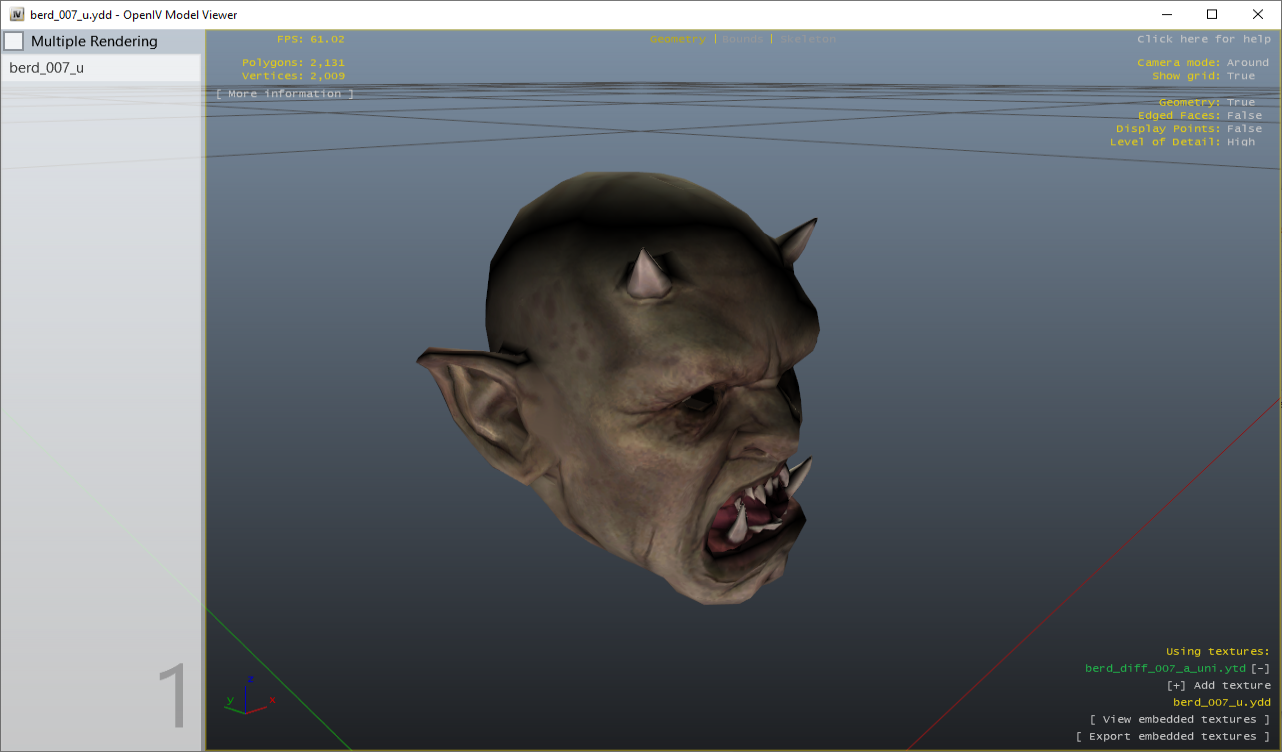This screenshot has width=1282, height=752.
Task: Click the OpenIV icon in title bar
Action: [x=16, y=14]
